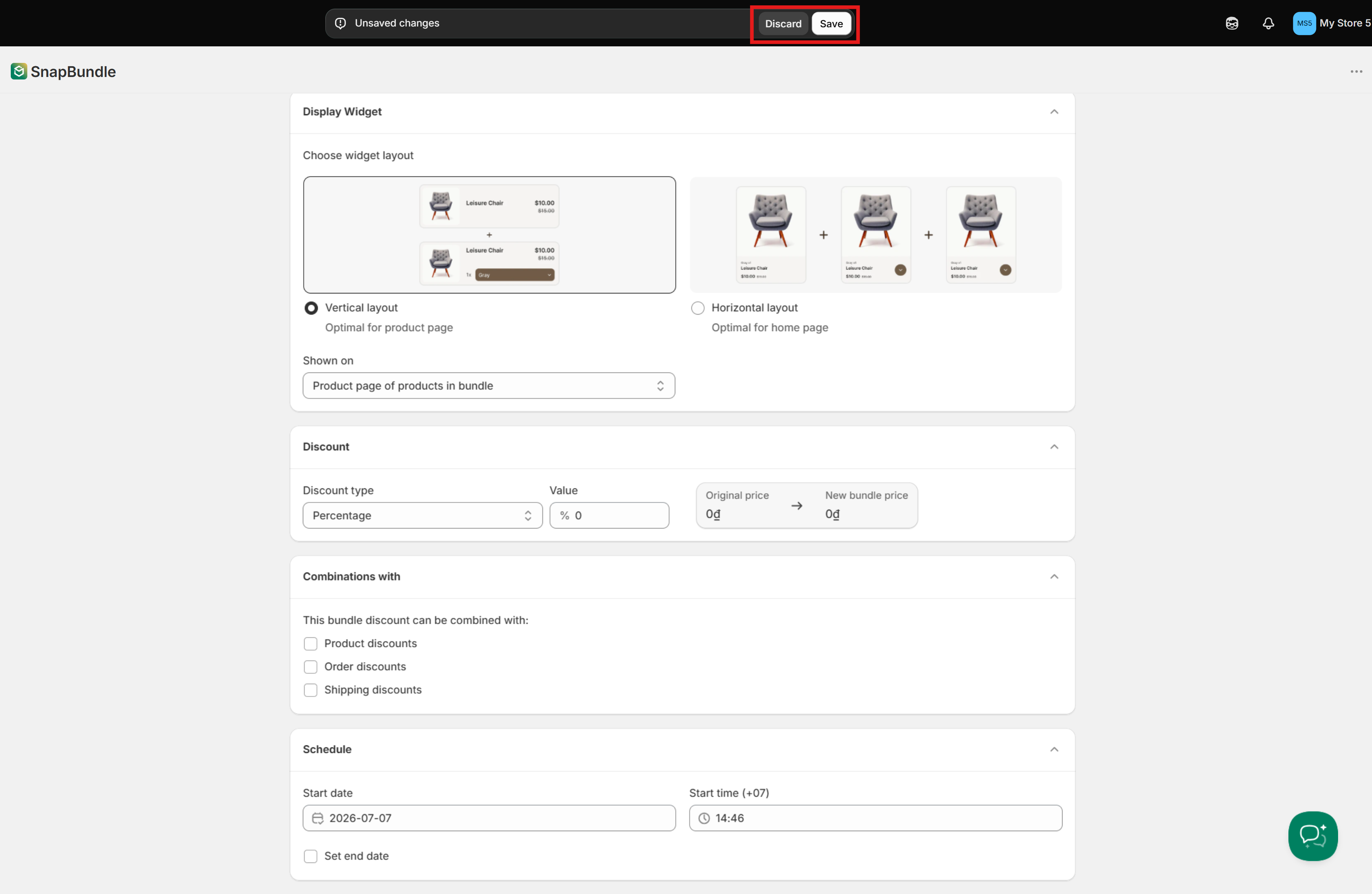
Task: Click the SnapBundle logo icon
Action: pos(19,72)
